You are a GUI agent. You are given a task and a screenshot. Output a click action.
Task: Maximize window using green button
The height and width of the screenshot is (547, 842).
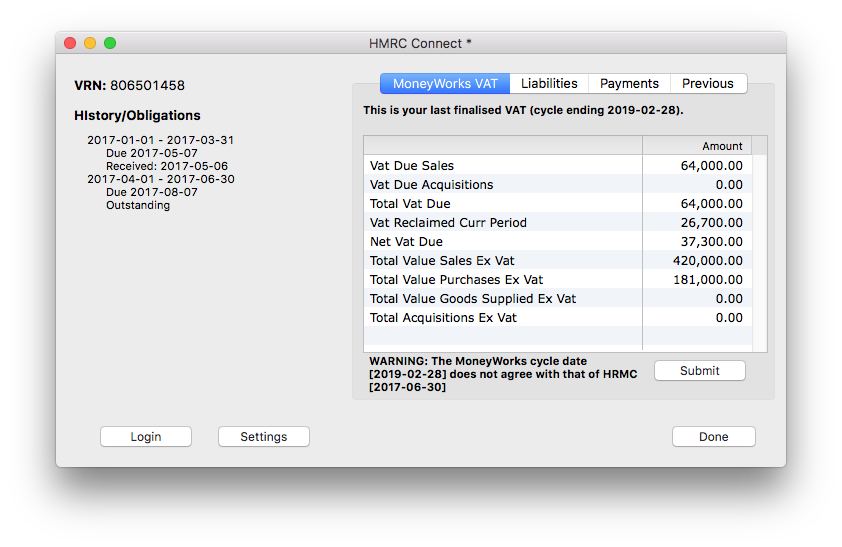coord(110,43)
